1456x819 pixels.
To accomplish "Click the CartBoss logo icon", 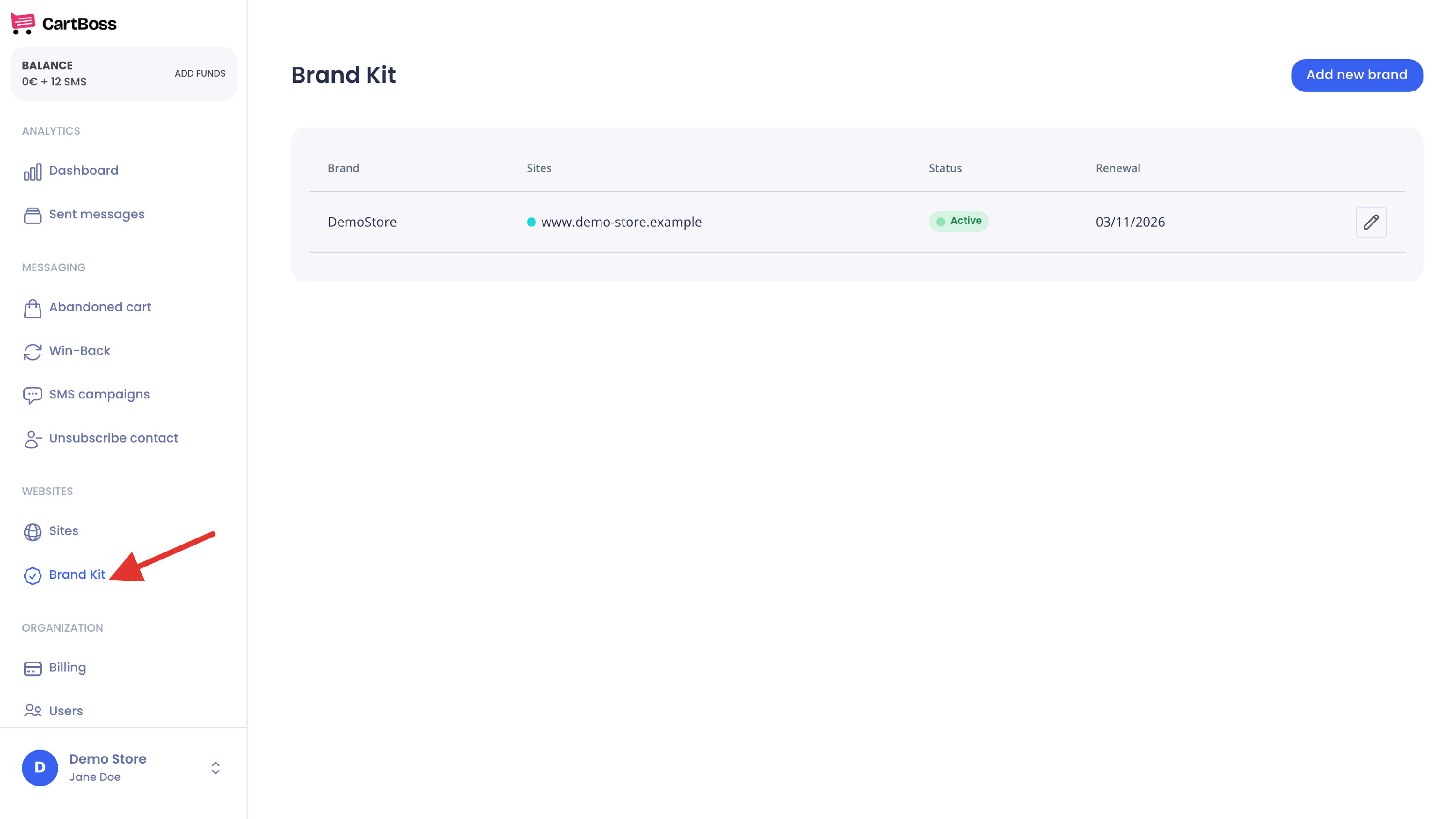I will tap(23, 24).
